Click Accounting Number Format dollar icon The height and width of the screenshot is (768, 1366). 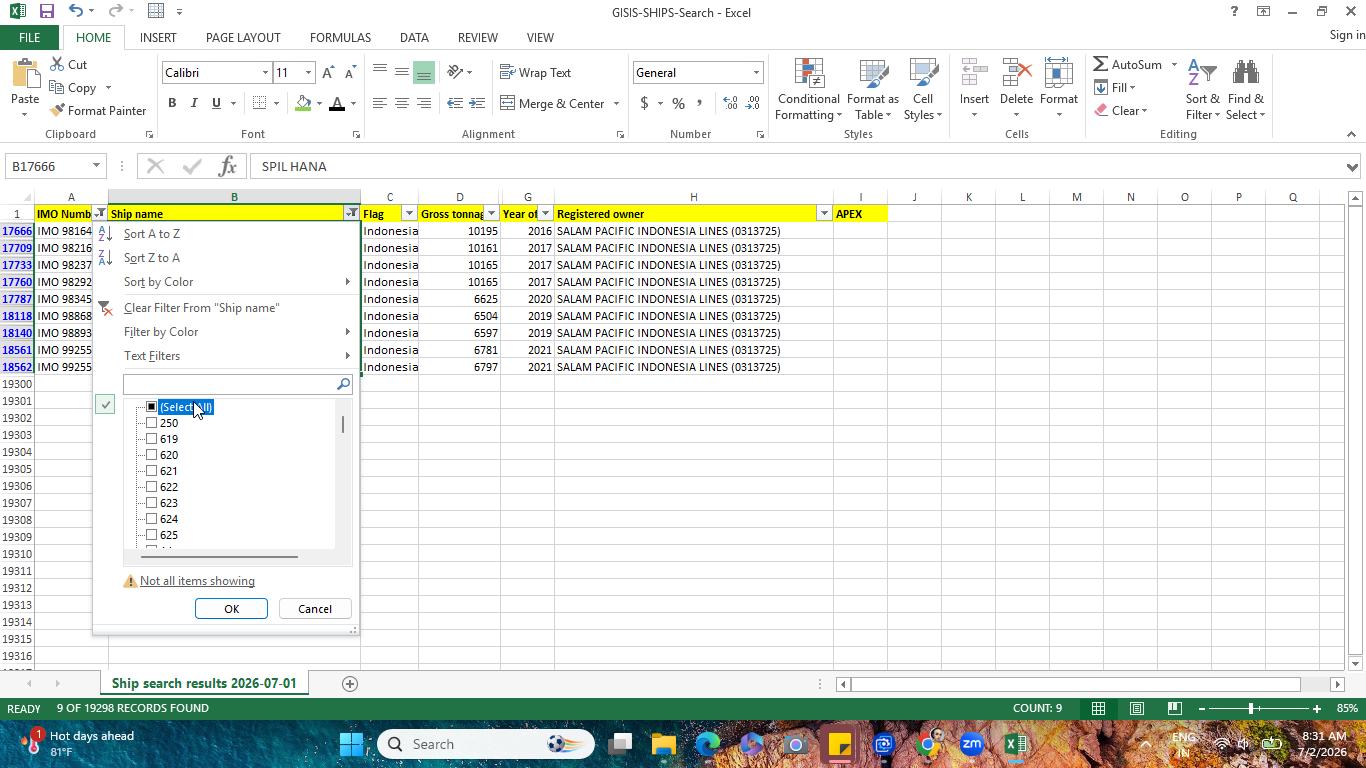tap(644, 103)
